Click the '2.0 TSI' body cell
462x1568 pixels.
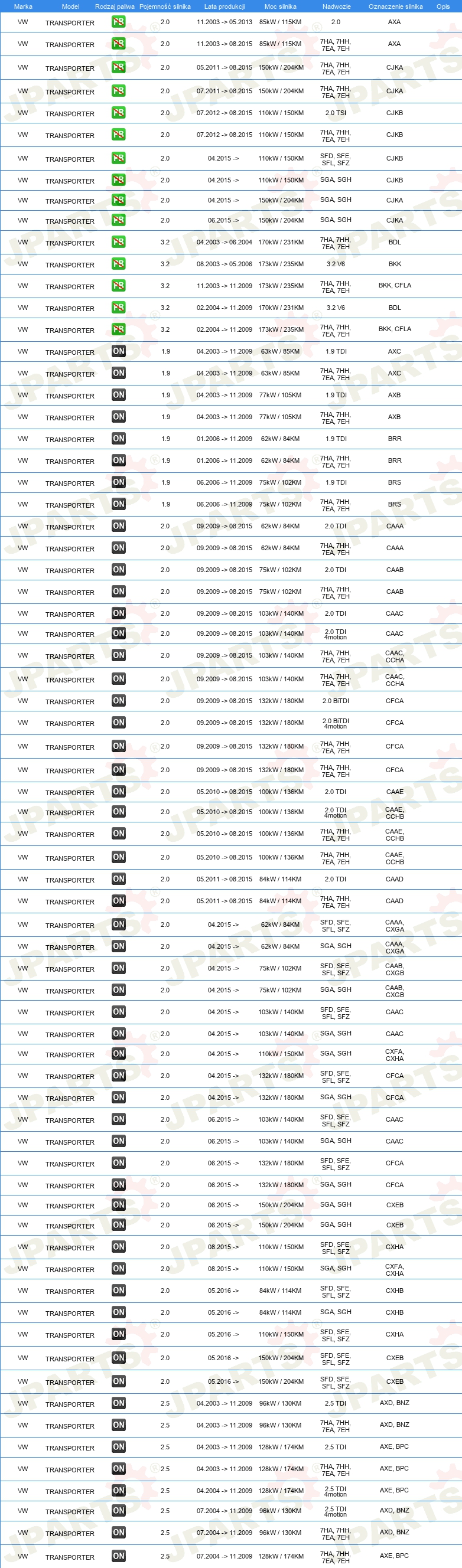pyautogui.click(x=336, y=113)
